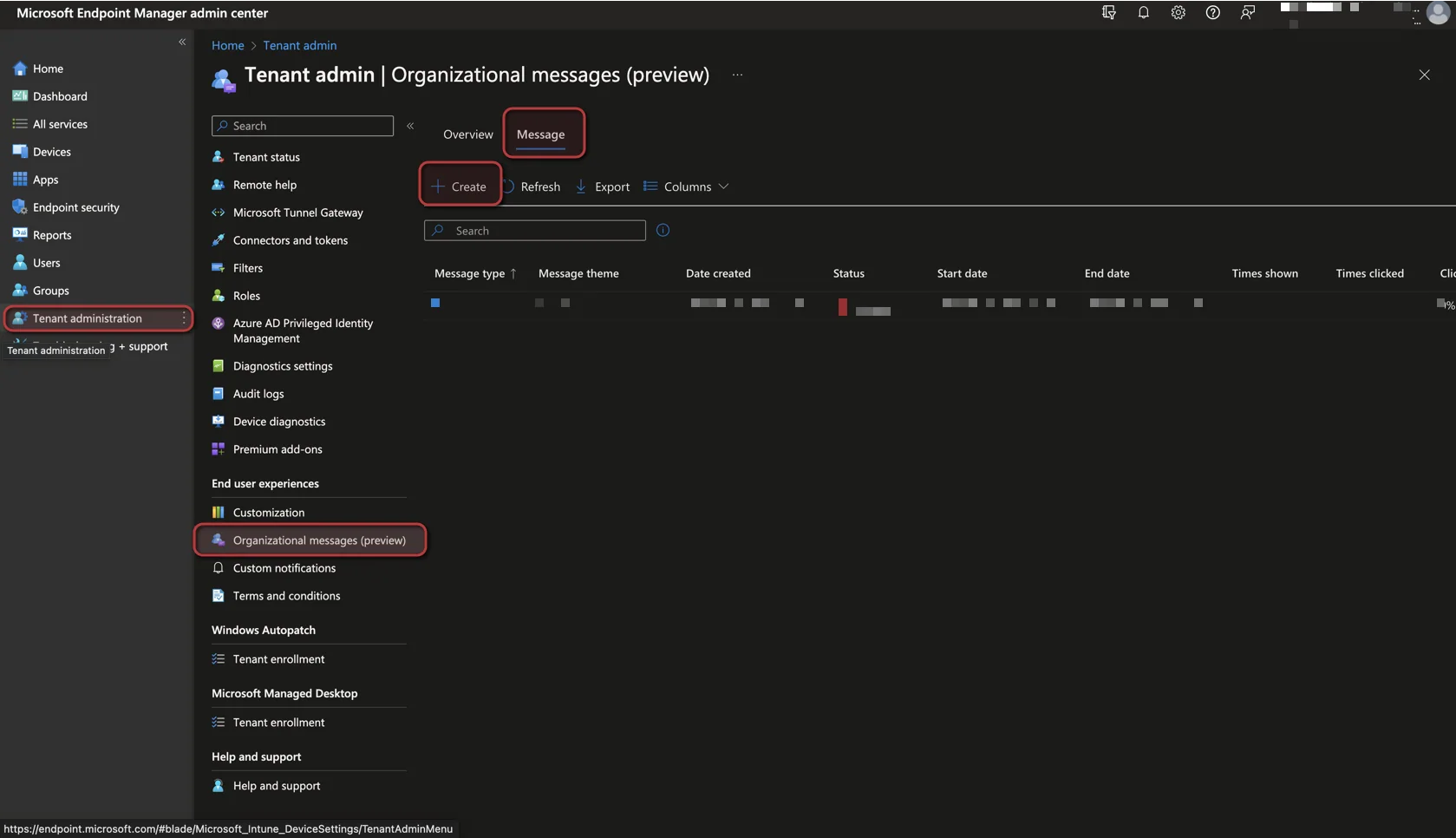The height and width of the screenshot is (838, 1456).
Task: Click the info icon beside search
Action: tap(663, 230)
